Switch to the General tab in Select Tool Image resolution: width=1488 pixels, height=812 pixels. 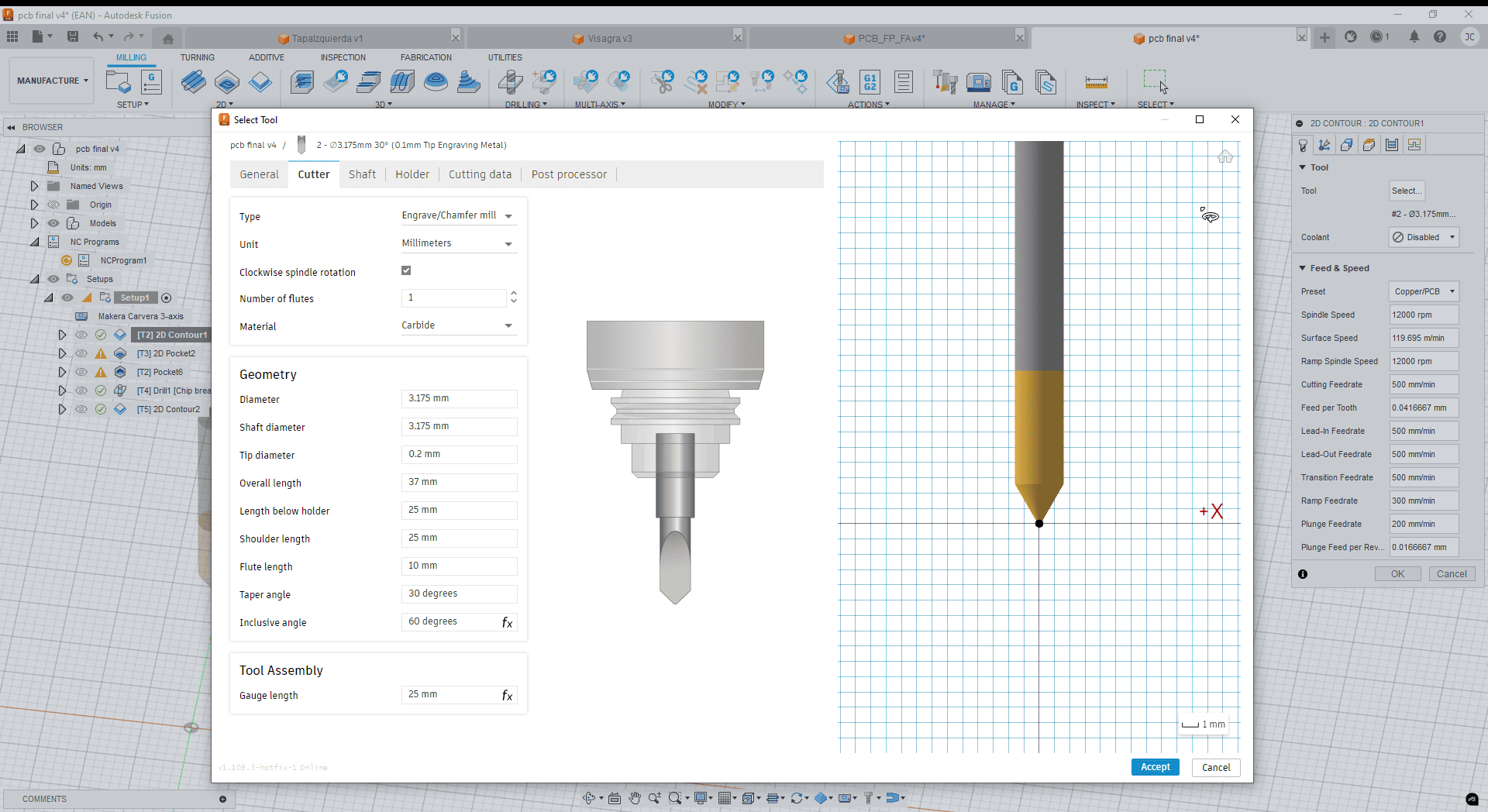(x=259, y=174)
